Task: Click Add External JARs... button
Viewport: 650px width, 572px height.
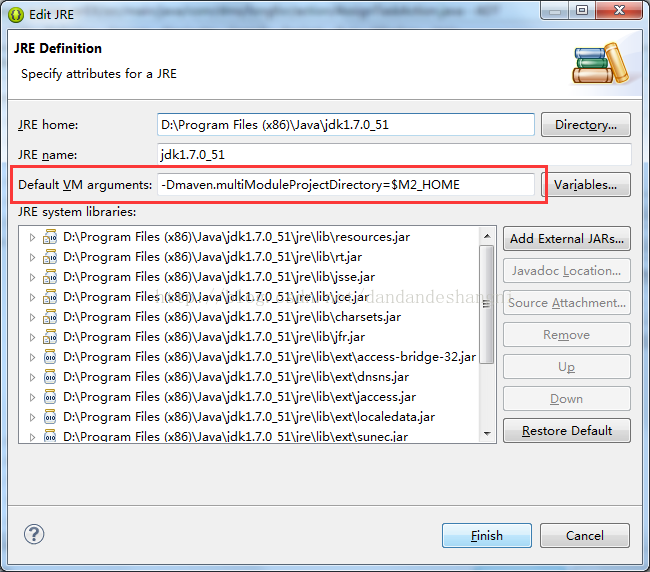Action: (567, 239)
